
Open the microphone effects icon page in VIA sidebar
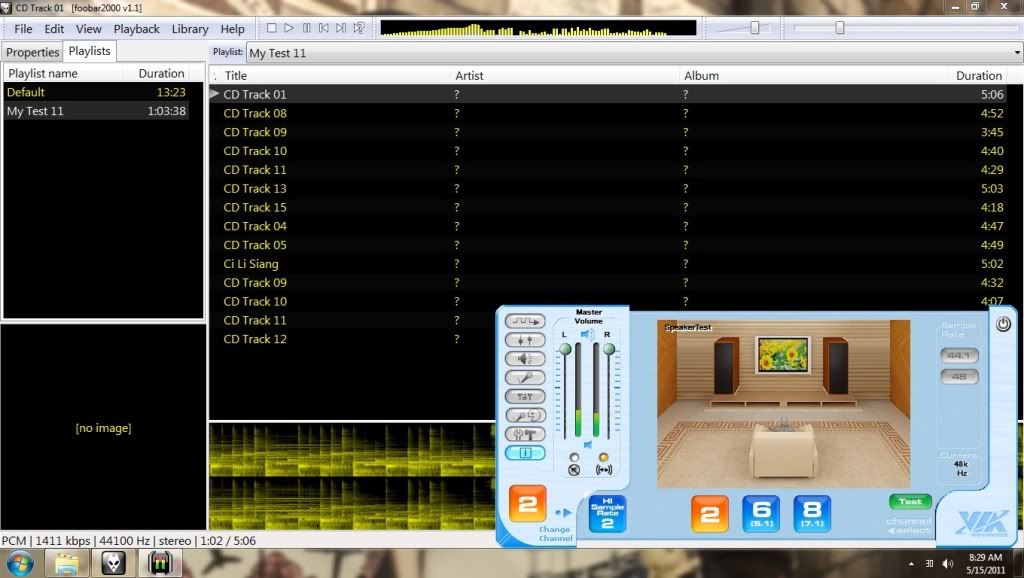525,415
